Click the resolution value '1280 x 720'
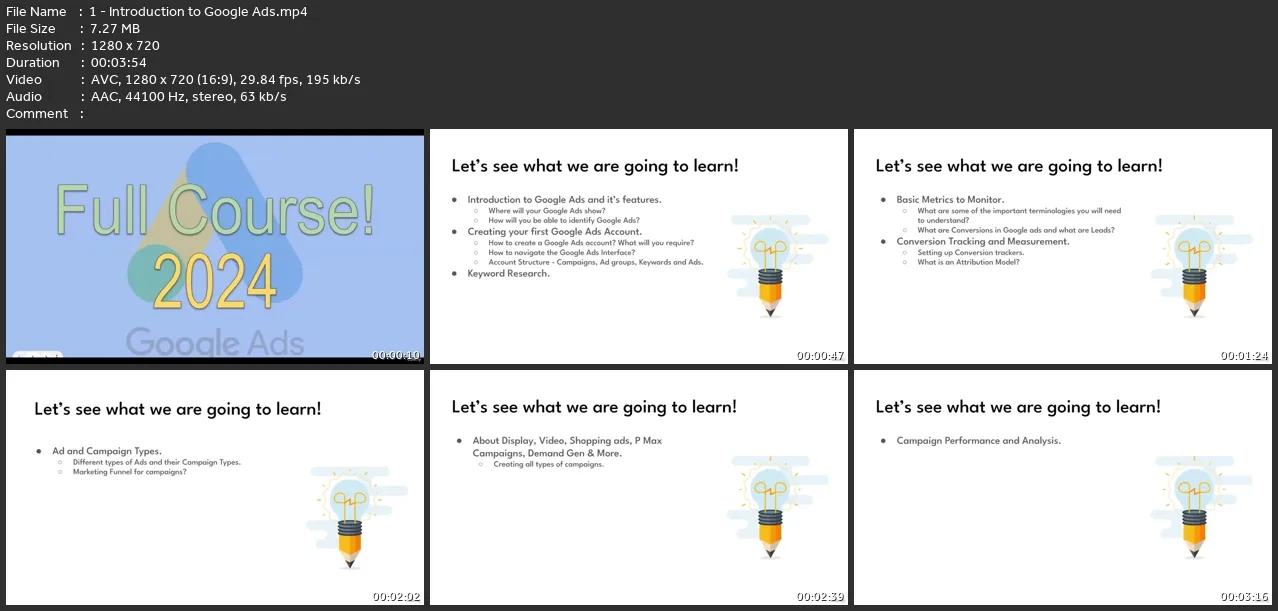This screenshot has height=611, width=1278. point(125,46)
